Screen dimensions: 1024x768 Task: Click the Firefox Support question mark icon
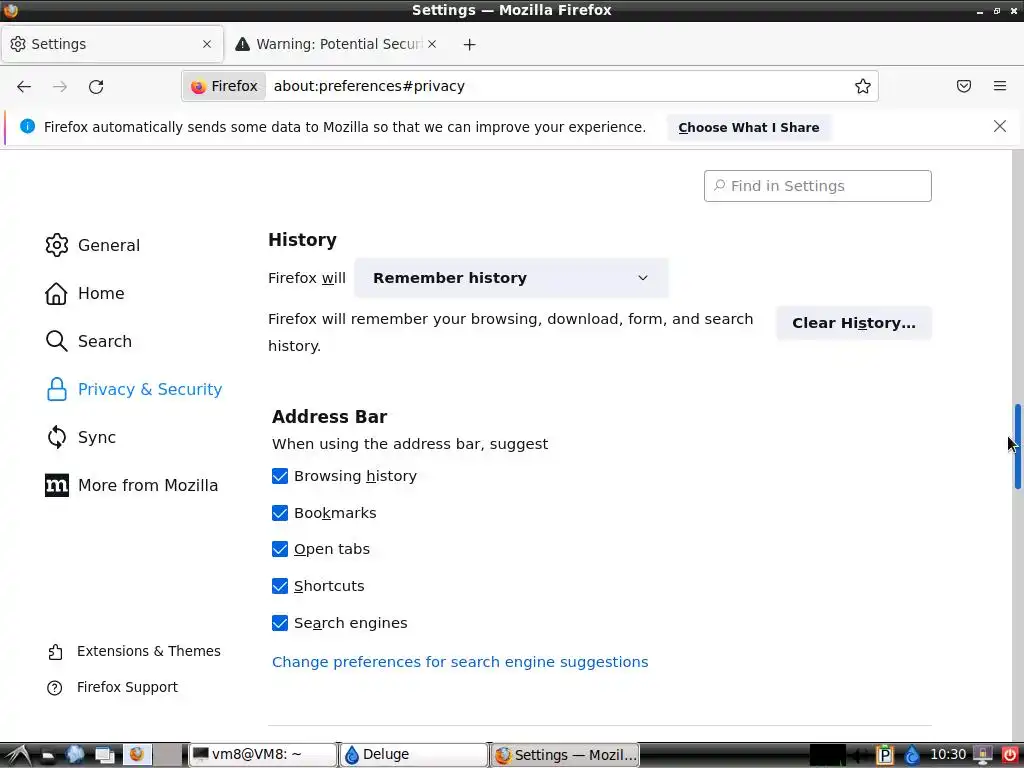(55, 688)
